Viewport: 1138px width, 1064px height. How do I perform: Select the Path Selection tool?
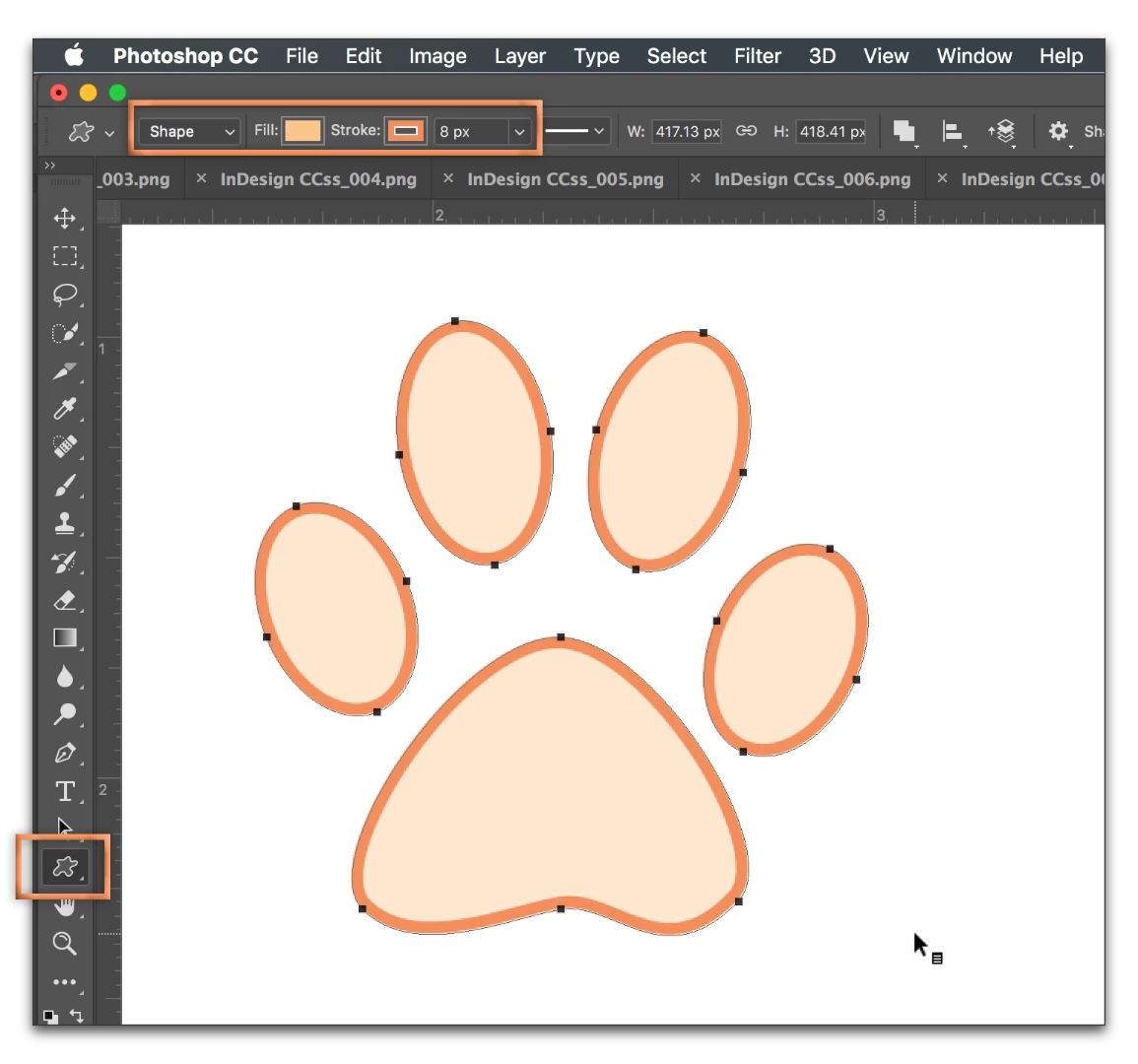tap(65, 827)
